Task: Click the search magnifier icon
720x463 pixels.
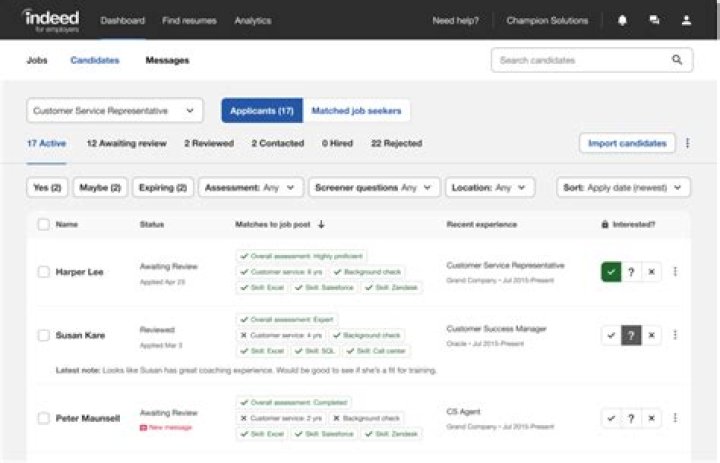Action: coord(677,60)
